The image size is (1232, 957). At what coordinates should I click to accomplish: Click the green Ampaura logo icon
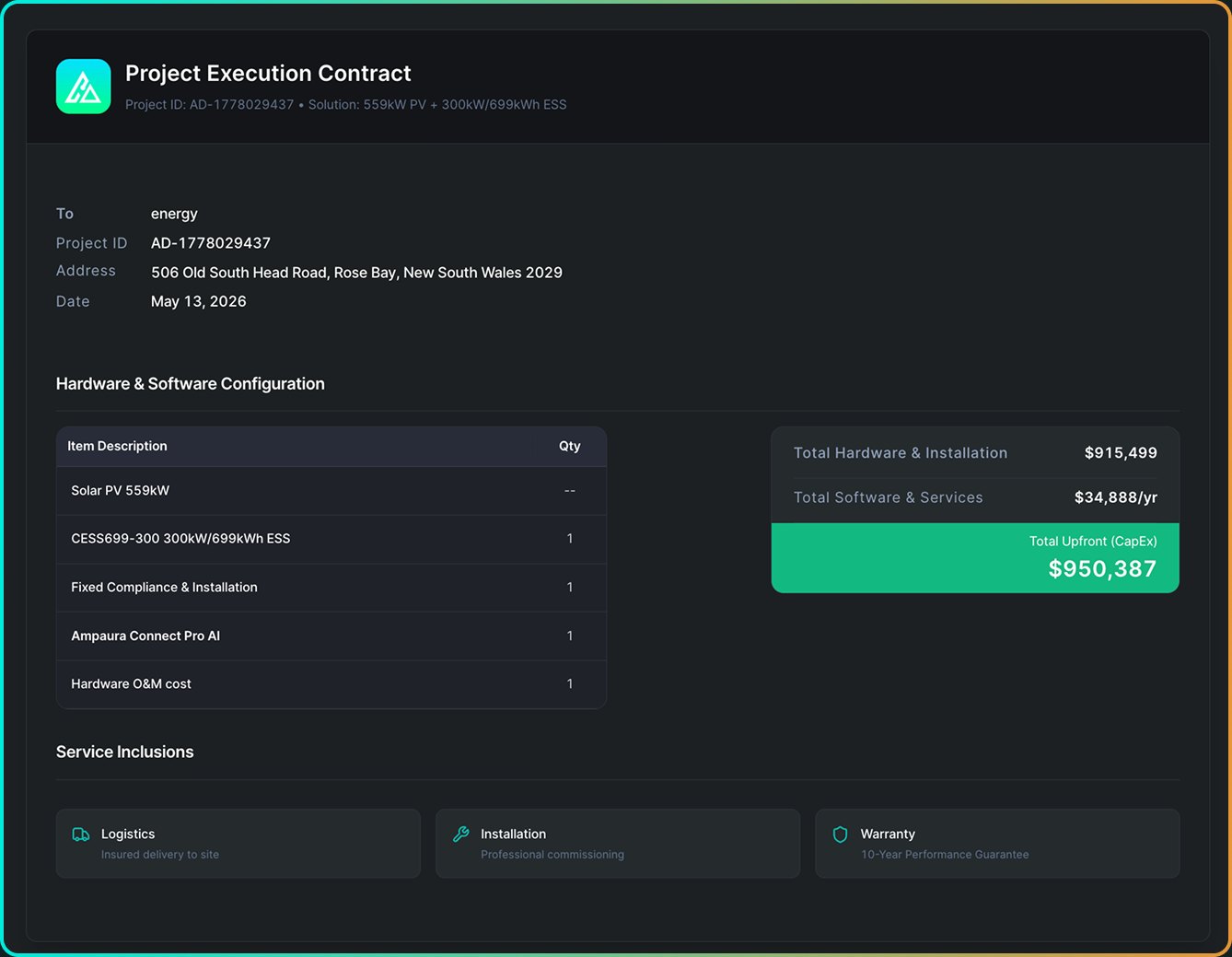click(x=83, y=87)
